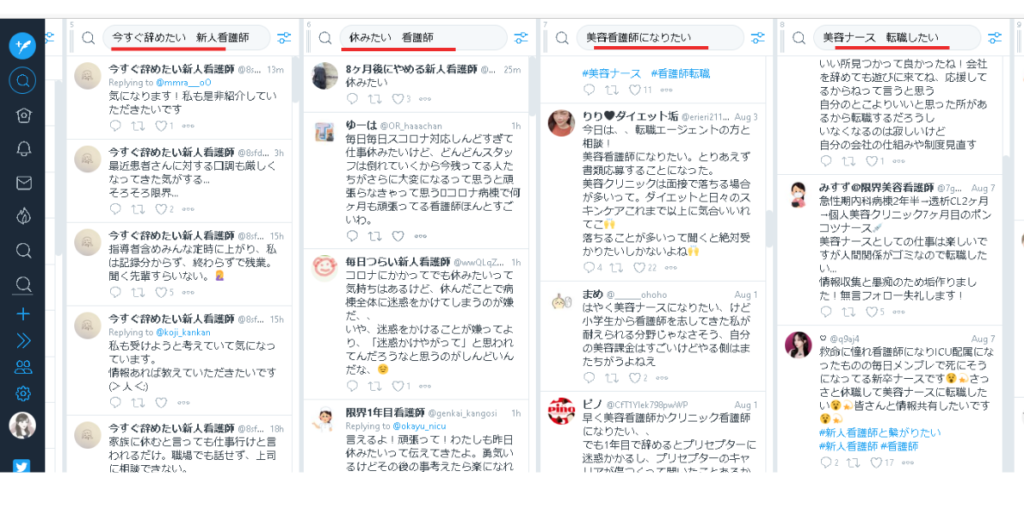
Task: Click the new Tweet compose button
Action: (x=22, y=46)
